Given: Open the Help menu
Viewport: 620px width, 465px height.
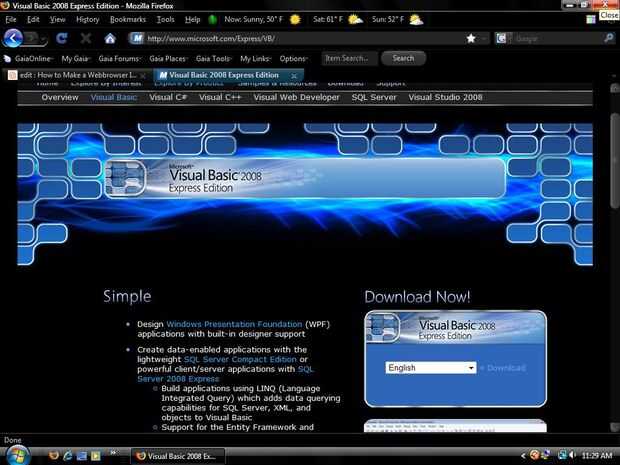Looking at the screenshot, I should (193, 19).
